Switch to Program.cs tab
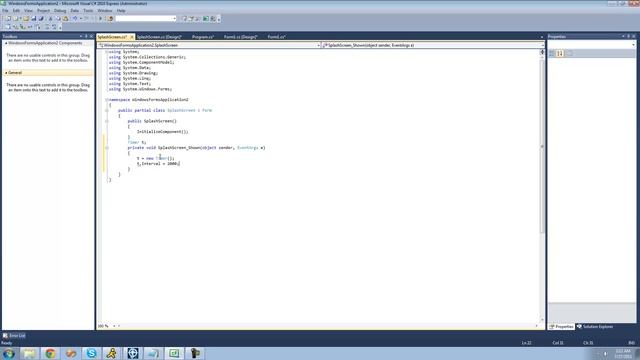Image resolution: width=640 pixels, height=360 pixels. tap(203, 37)
